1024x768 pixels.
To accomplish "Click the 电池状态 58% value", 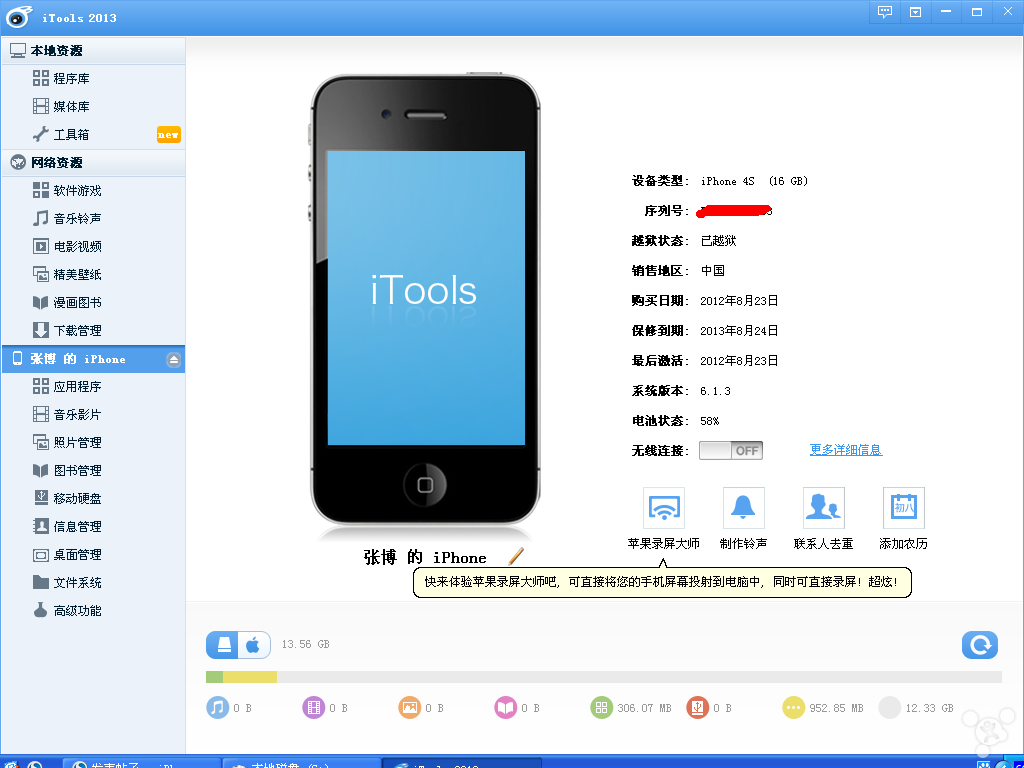I will (710, 421).
